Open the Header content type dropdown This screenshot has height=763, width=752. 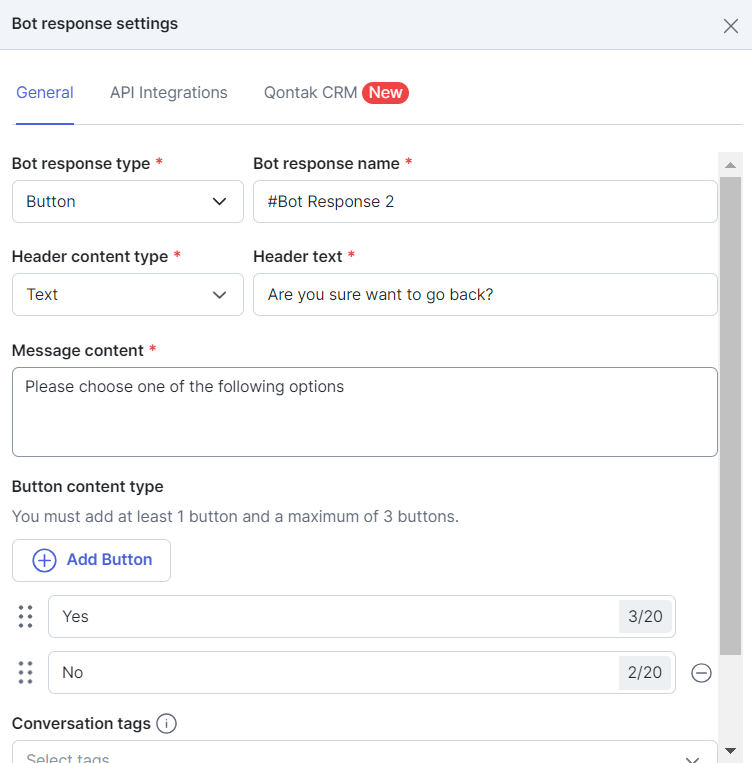pos(128,294)
